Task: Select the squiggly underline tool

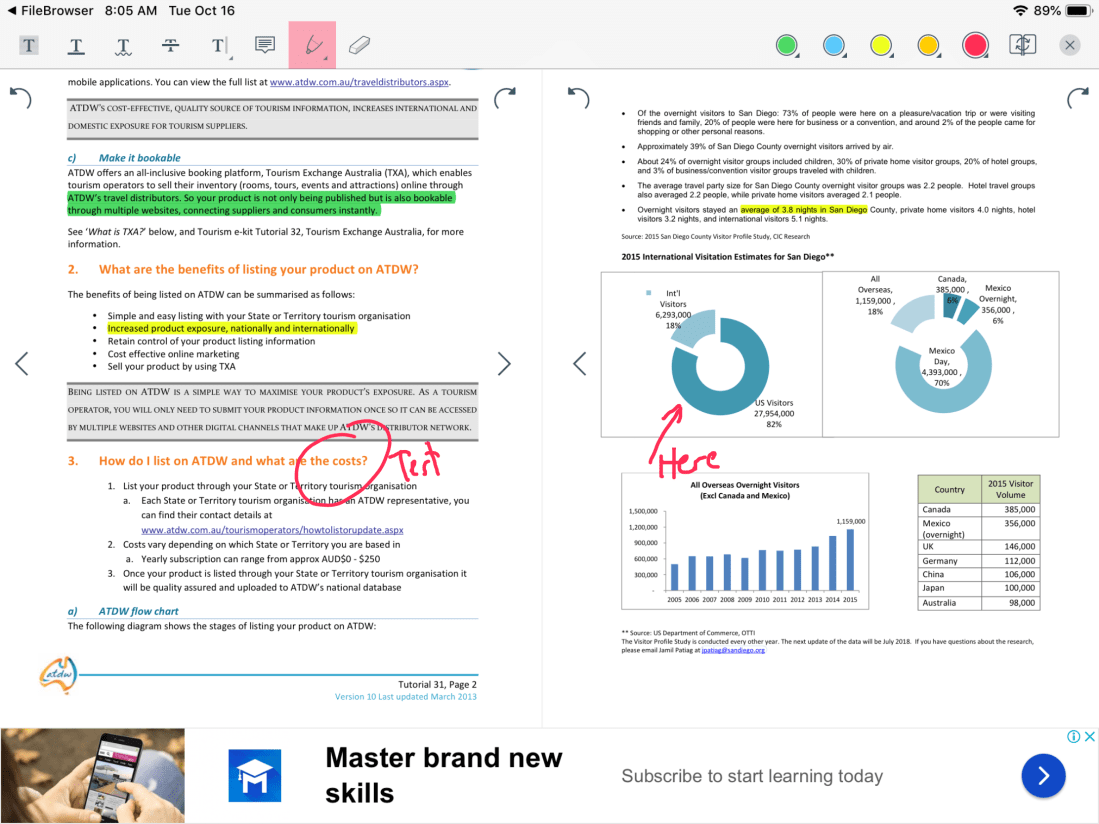Action: (123, 45)
